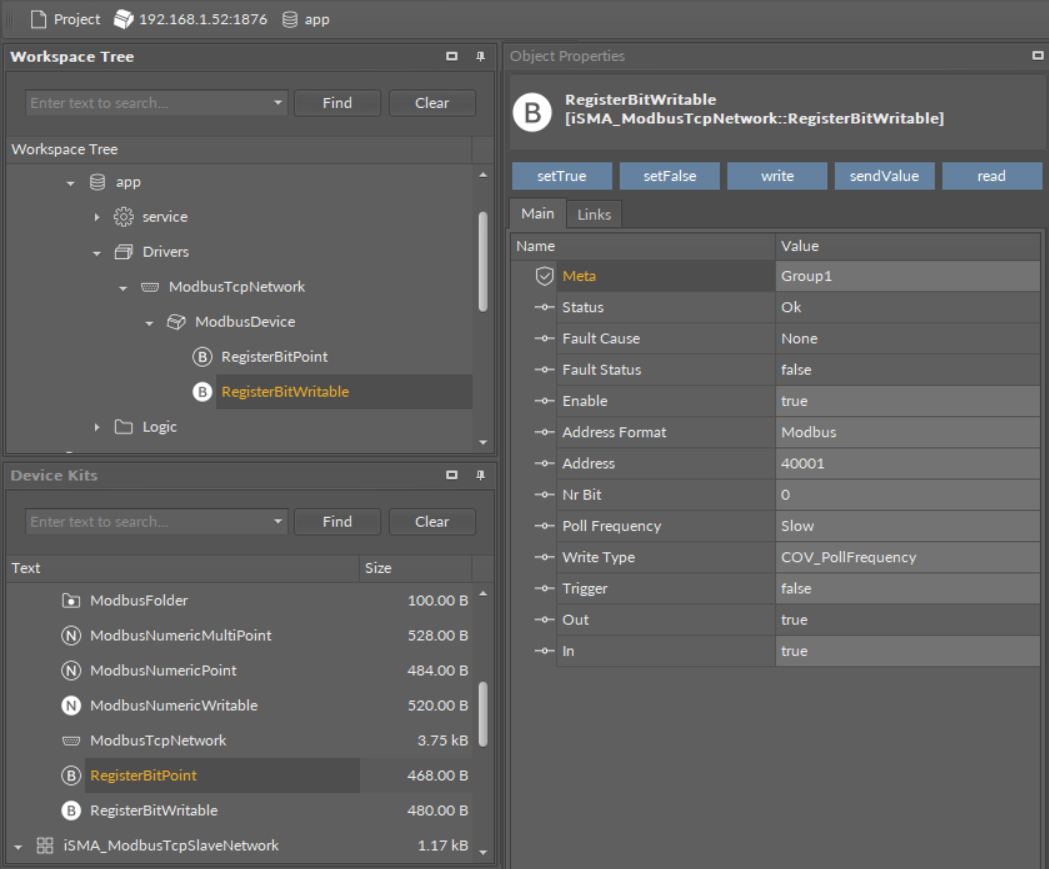This screenshot has width=1049, height=869.
Task: Maximize the Device Kits panel
Action: [452, 475]
